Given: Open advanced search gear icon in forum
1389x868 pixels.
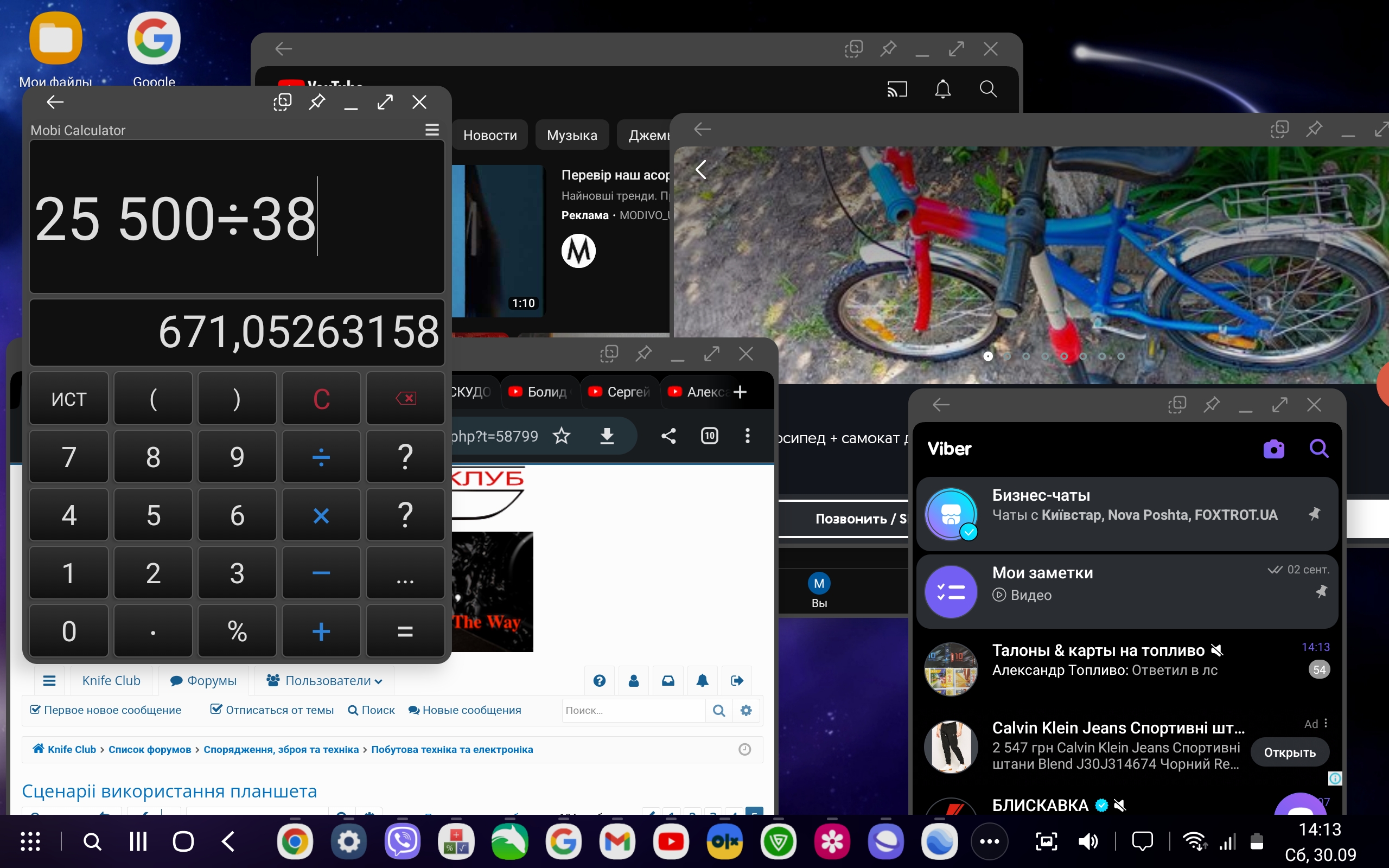Looking at the screenshot, I should 746,710.
